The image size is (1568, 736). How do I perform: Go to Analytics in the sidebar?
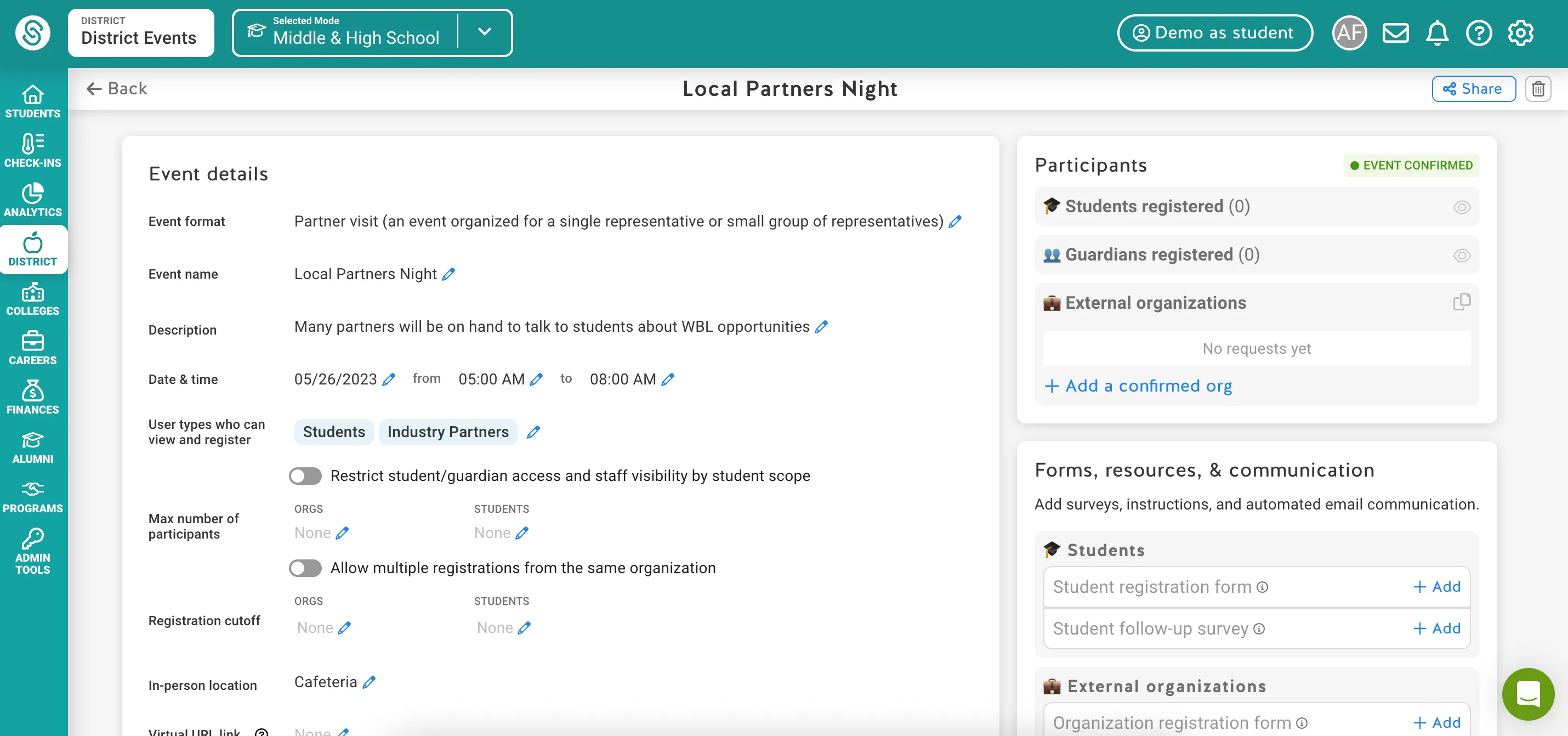click(x=33, y=200)
